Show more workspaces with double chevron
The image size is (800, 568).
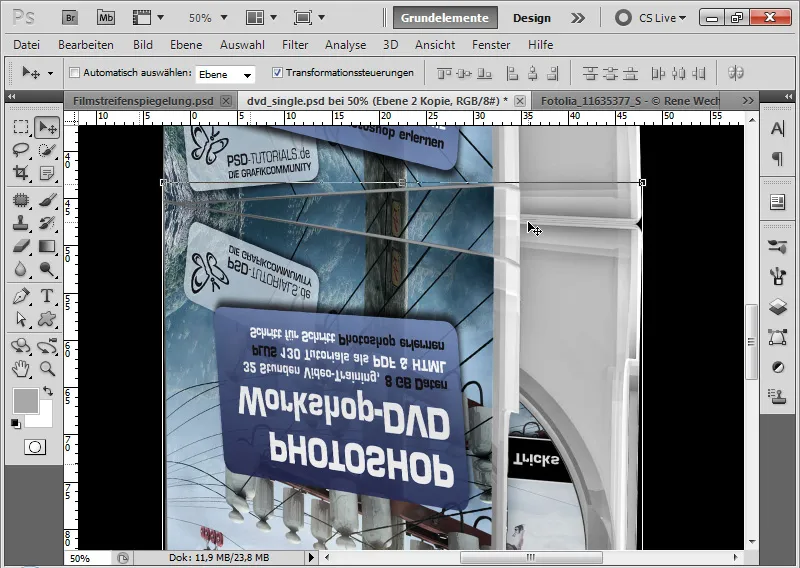[x=578, y=18]
